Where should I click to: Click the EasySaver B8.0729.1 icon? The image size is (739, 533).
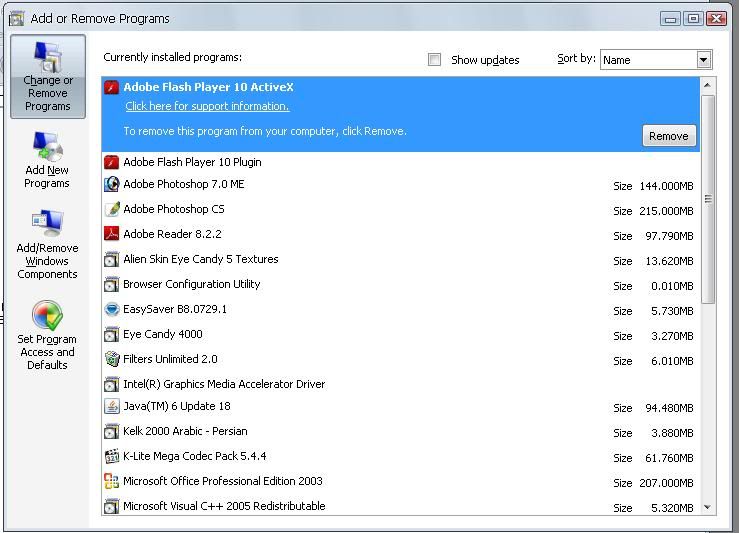tap(112, 310)
